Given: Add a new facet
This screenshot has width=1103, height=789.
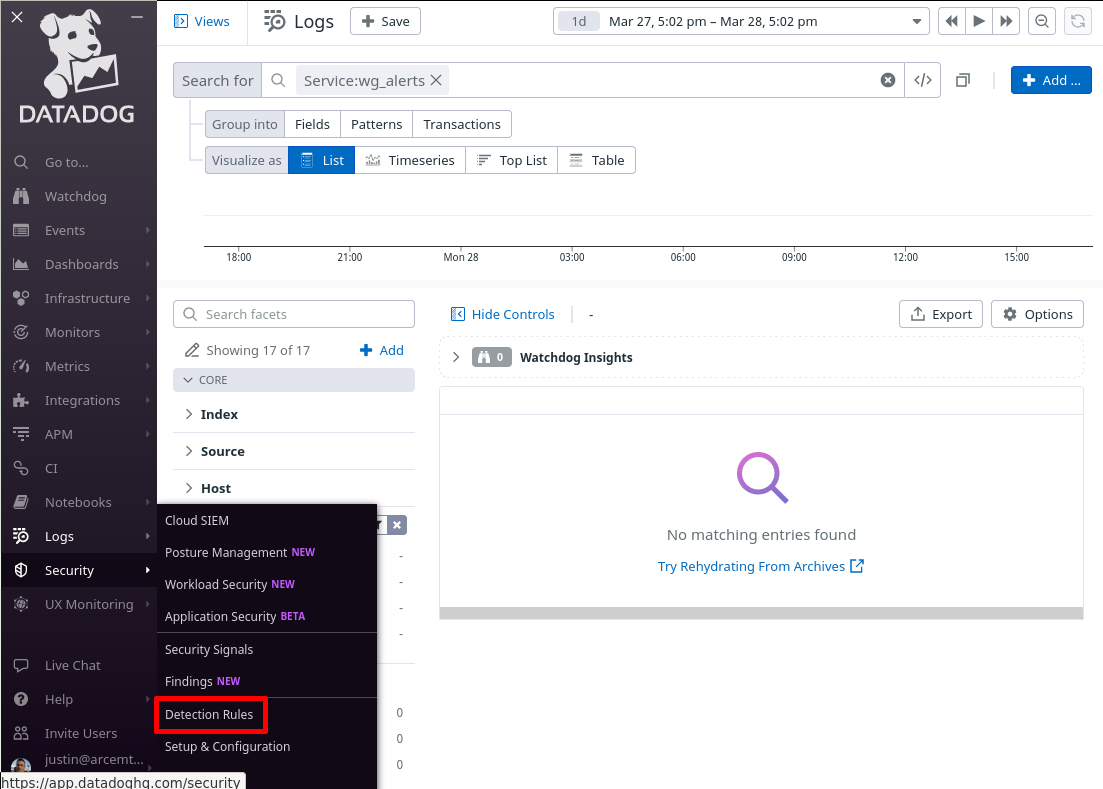Looking at the screenshot, I should (x=382, y=350).
